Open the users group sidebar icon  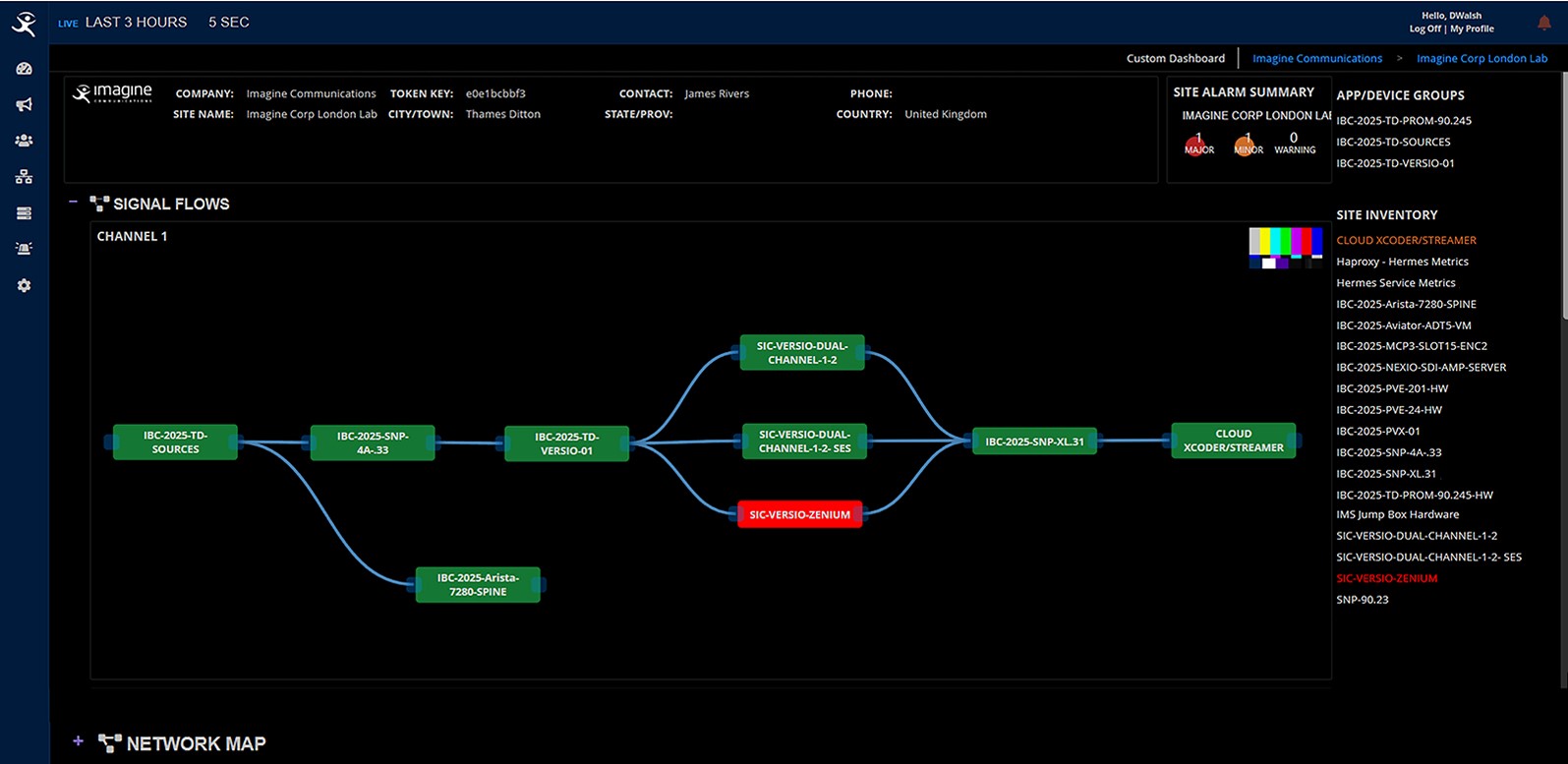point(24,141)
